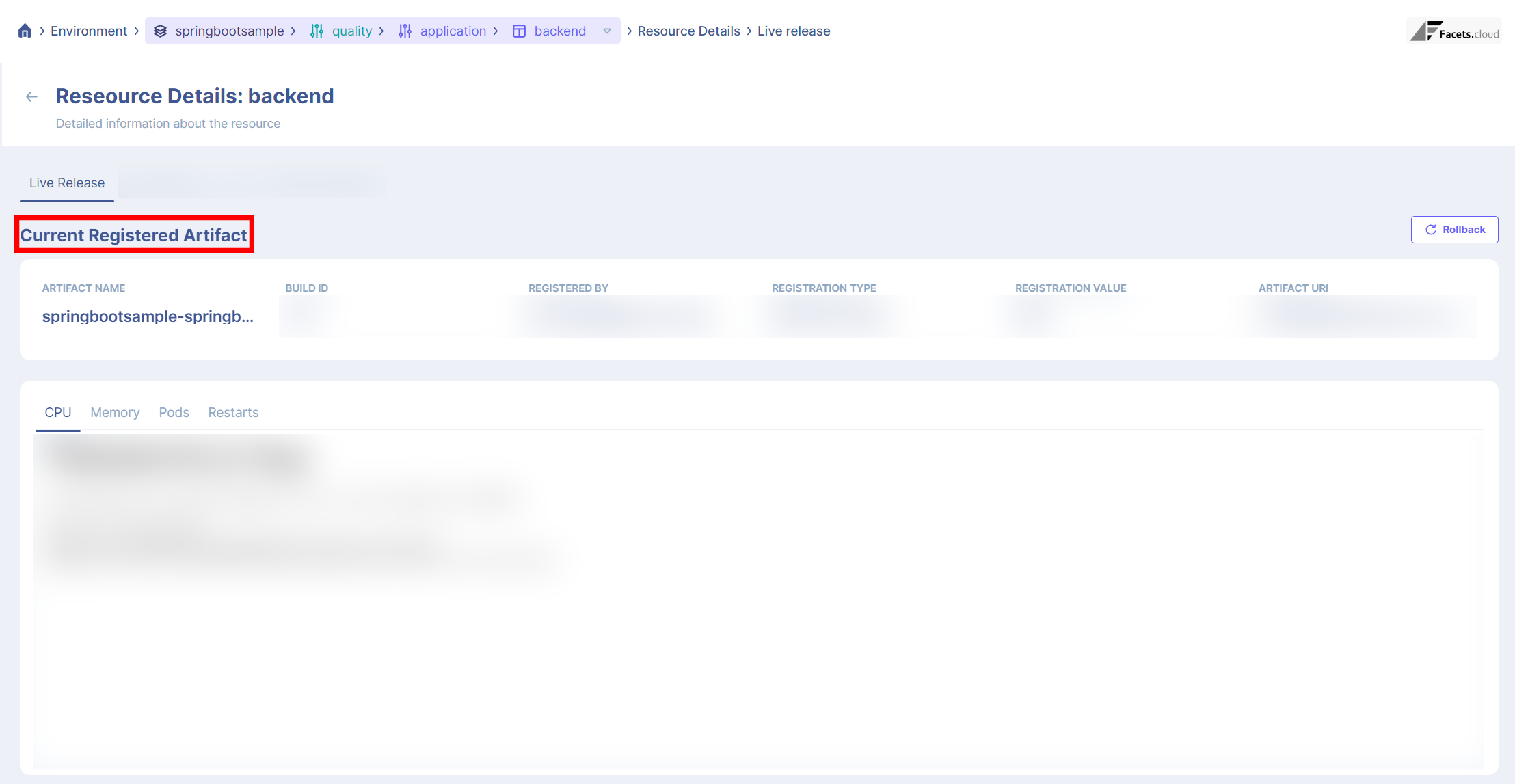Click the backend table icon
Image resolution: width=1515 pixels, height=784 pixels.
(x=519, y=31)
